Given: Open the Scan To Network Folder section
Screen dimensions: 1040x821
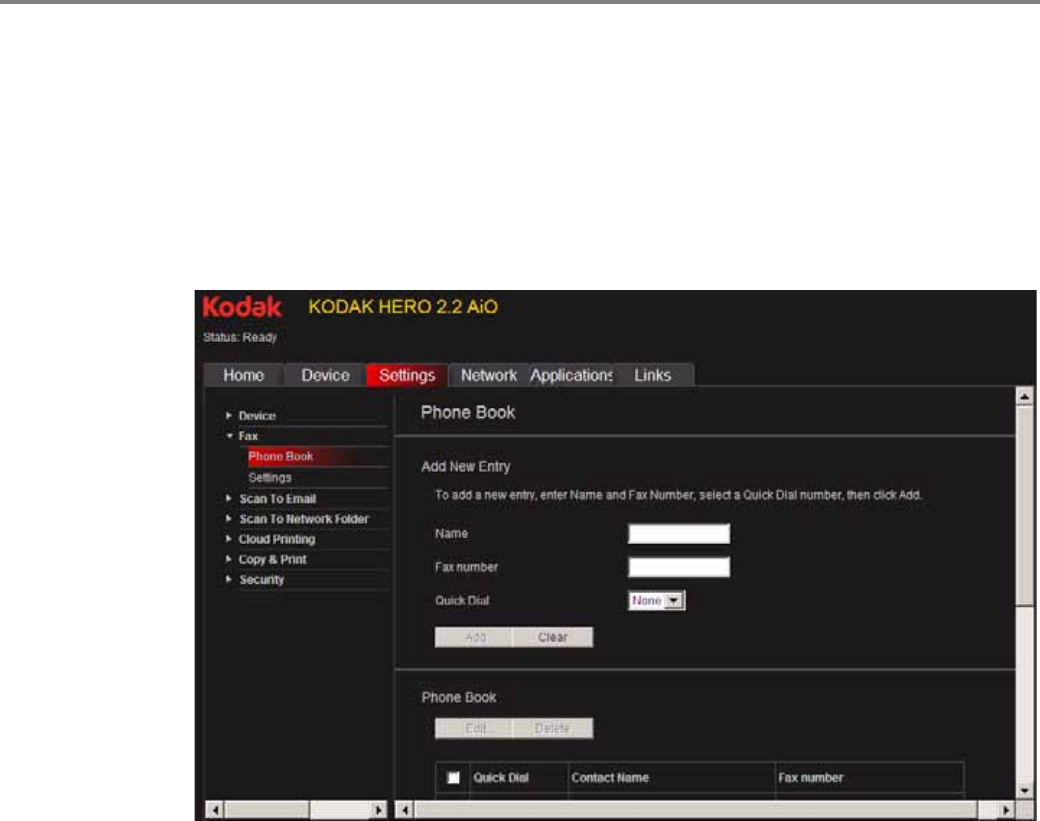Looking at the screenshot, I should pos(304,519).
